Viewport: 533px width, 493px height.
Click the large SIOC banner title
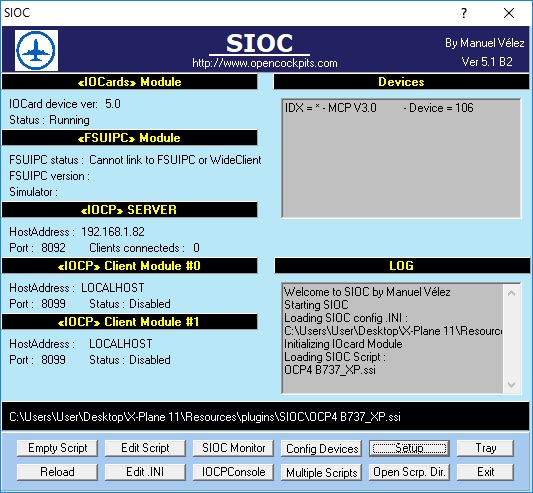coord(259,43)
